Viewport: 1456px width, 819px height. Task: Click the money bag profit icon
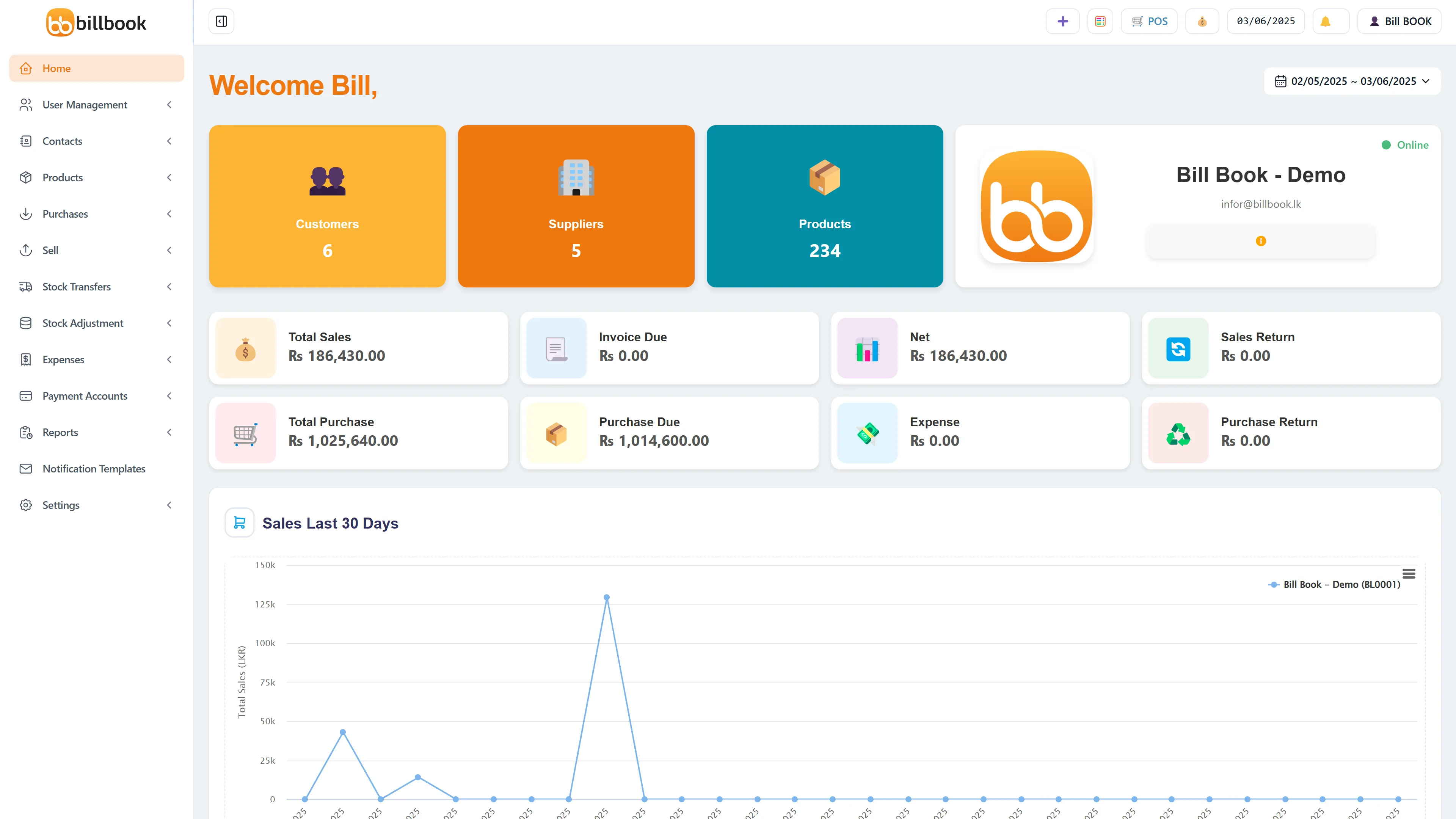[1202, 22]
